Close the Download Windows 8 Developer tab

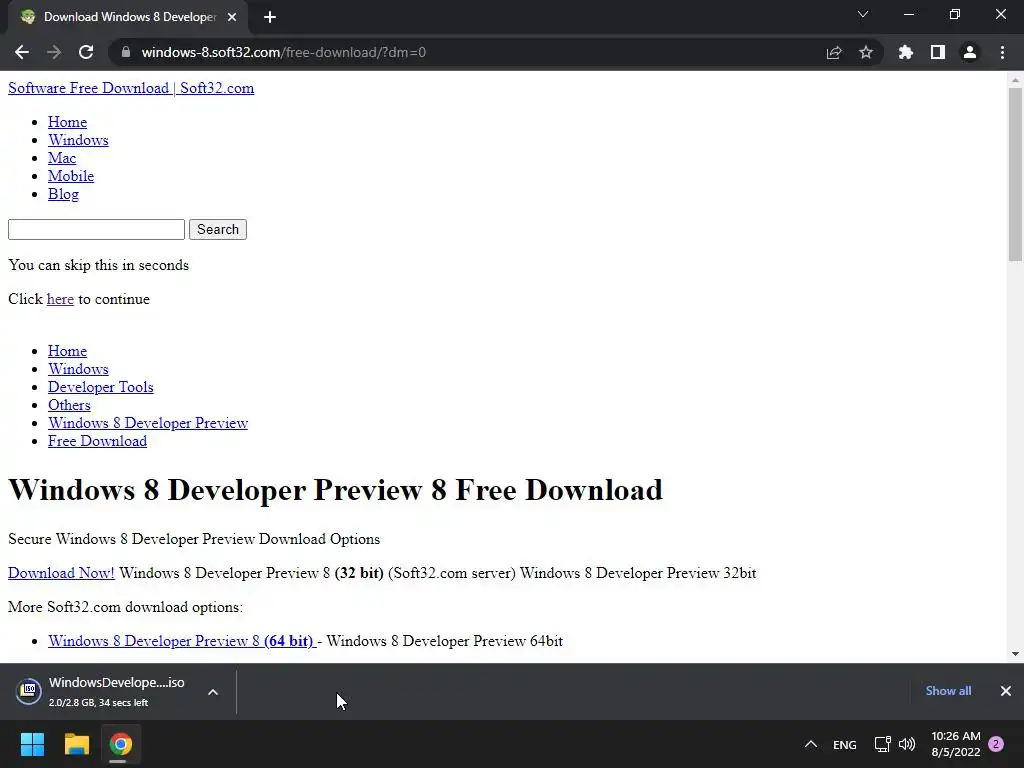pos(232,17)
